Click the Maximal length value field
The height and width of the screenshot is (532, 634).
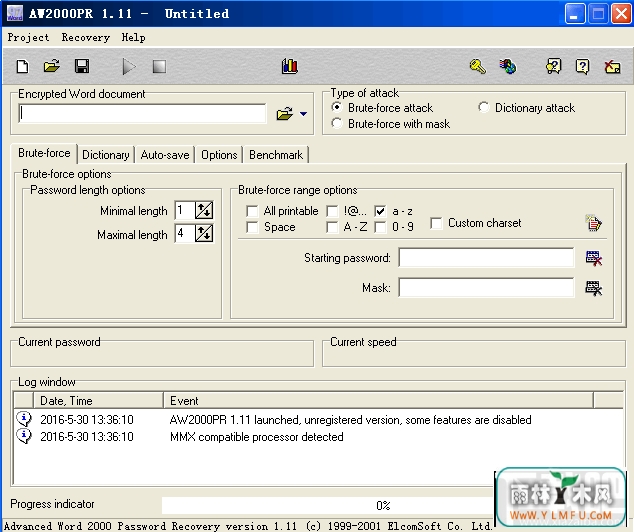(184, 233)
